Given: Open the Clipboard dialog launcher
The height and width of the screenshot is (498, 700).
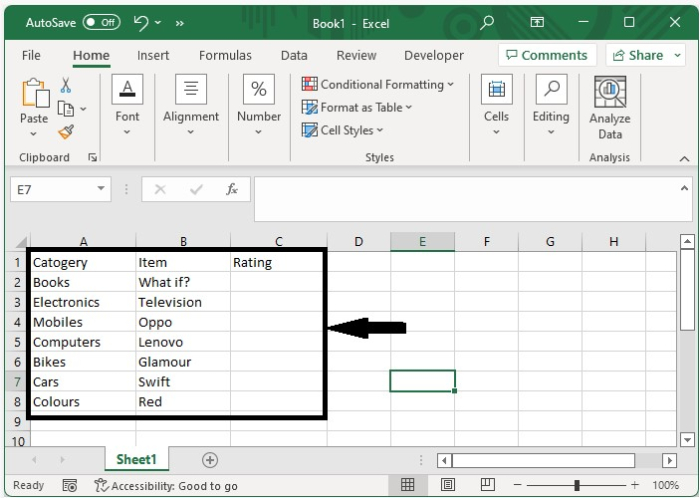Looking at the screenshot, I should pyautogui.click(x=92, y=157).
